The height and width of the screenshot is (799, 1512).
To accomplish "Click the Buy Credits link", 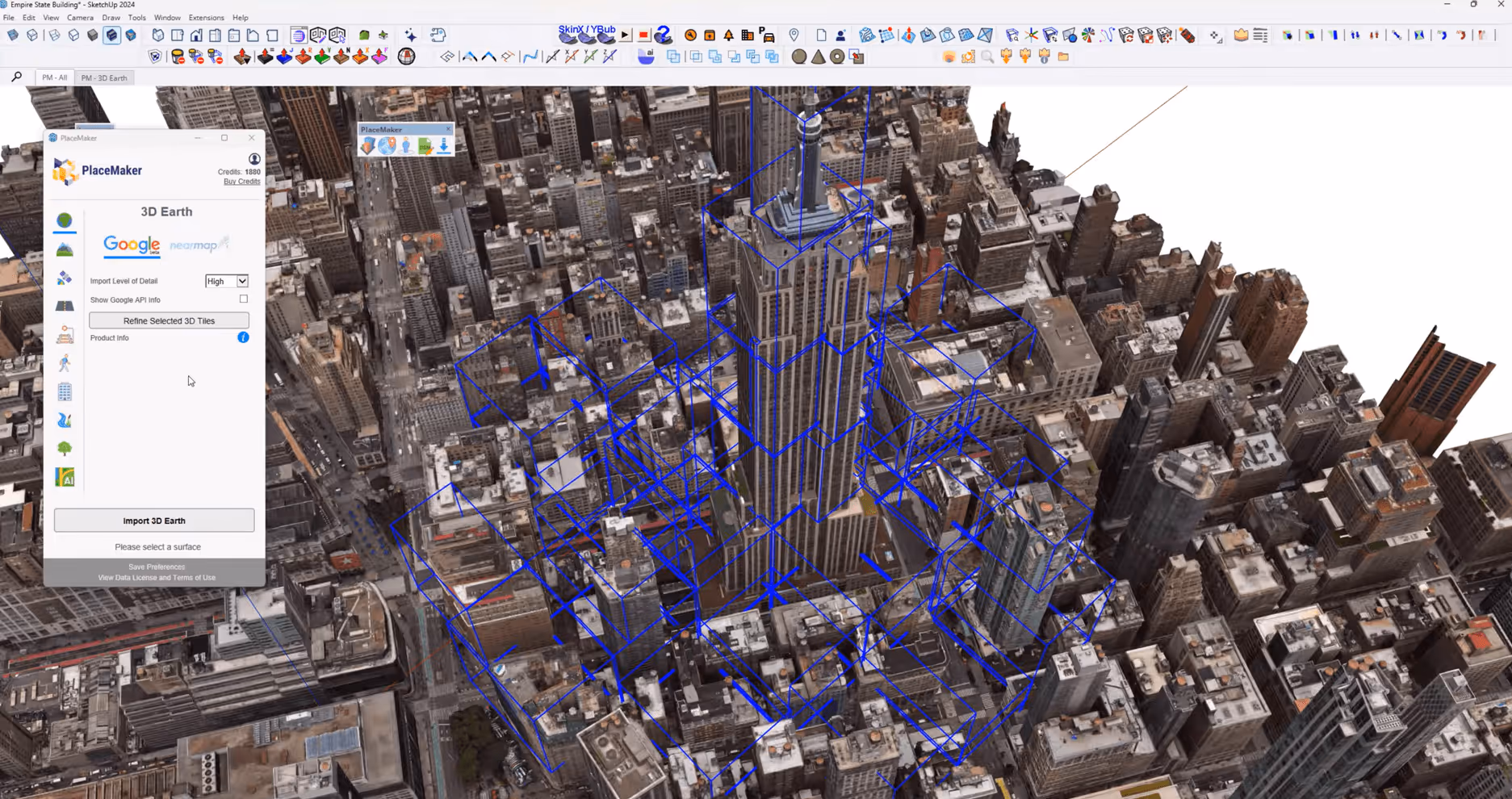I will [x=241, y=182].
